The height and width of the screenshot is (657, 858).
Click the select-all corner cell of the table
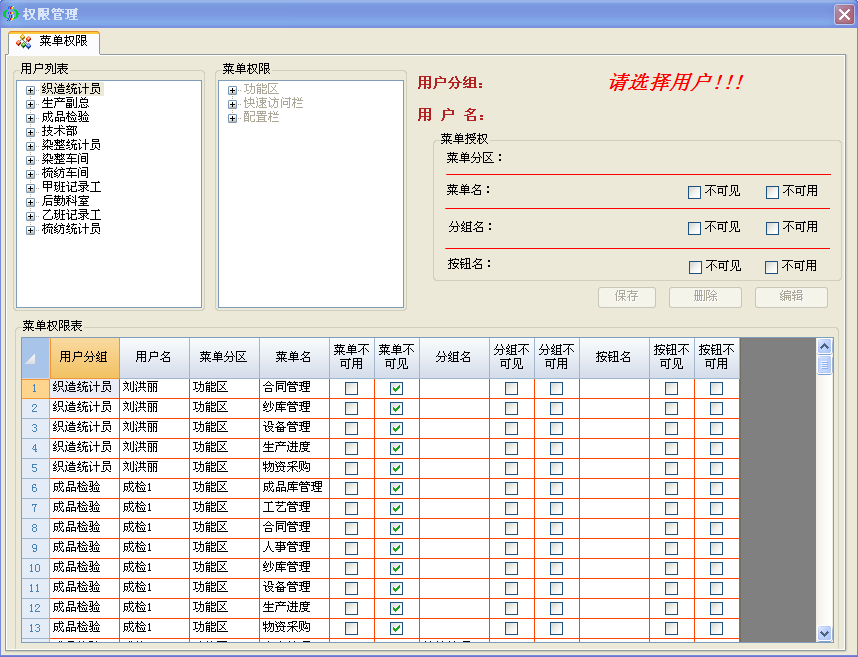click(36, 358)
